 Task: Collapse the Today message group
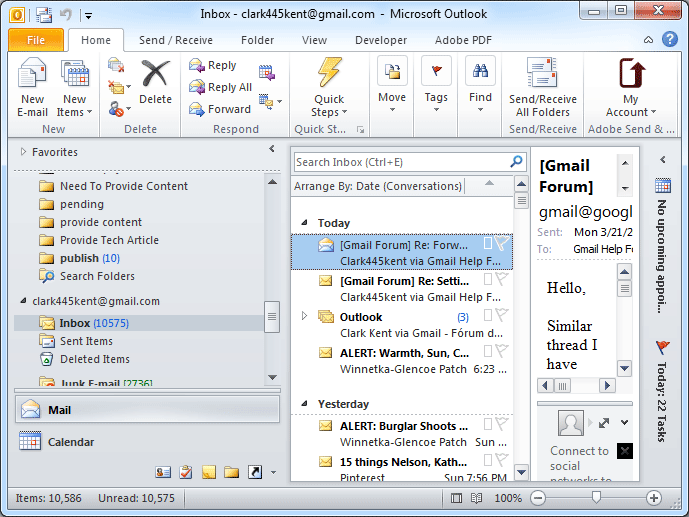304,223
